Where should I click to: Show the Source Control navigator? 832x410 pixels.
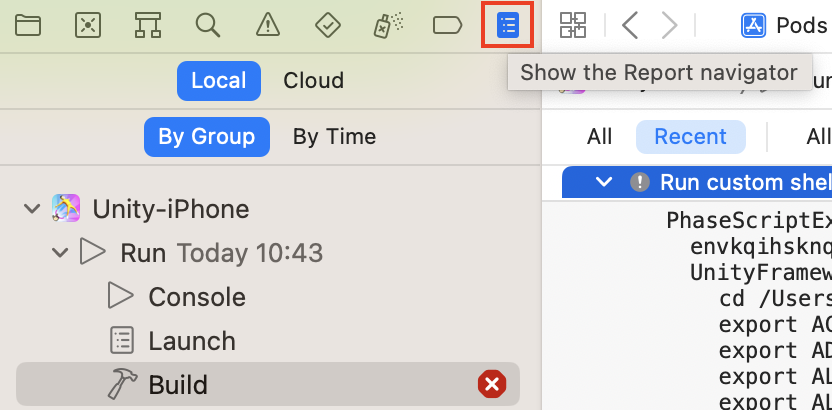click(x=88, y=25)
